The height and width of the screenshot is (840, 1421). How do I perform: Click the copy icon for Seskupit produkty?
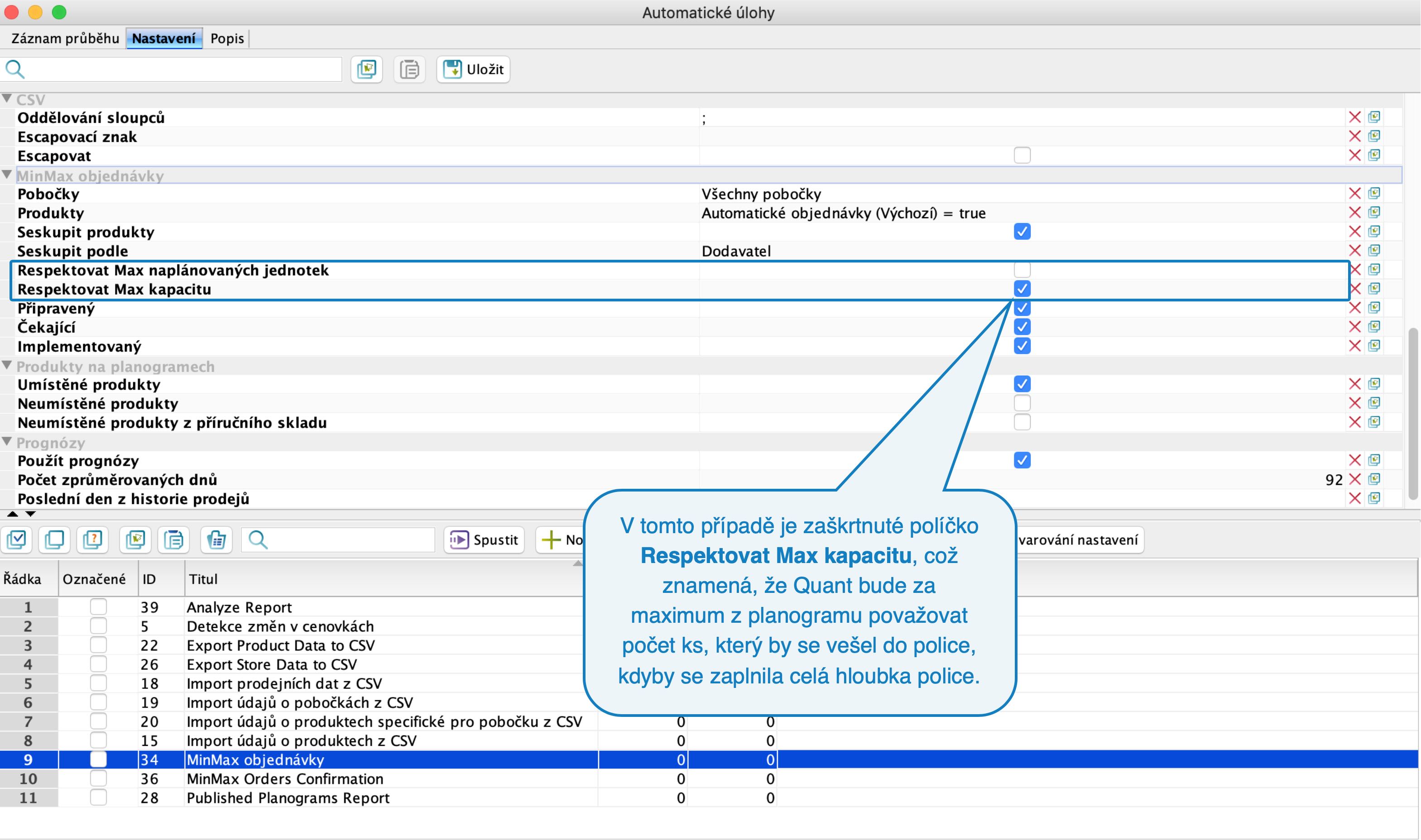[x=1374, y=232]
